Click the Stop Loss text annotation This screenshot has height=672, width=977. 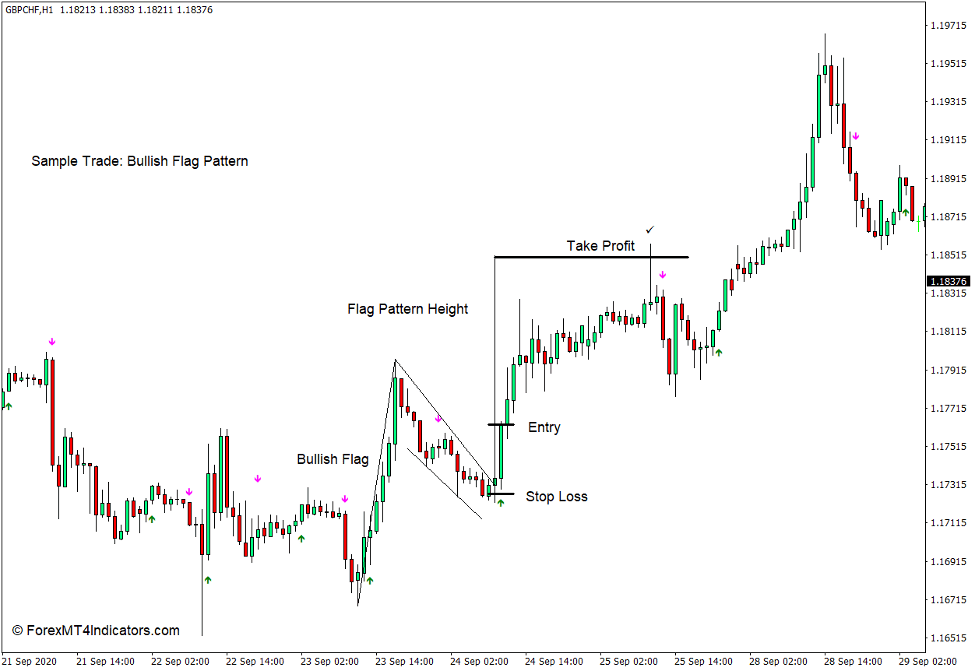[558, 496]
